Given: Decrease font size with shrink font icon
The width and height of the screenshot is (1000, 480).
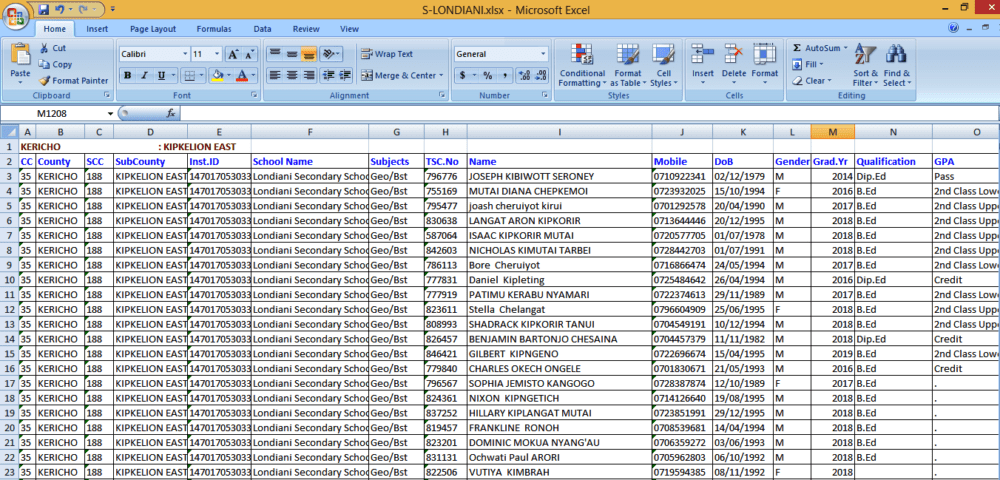Looking at the screenshot, I should tap(249, 54).
